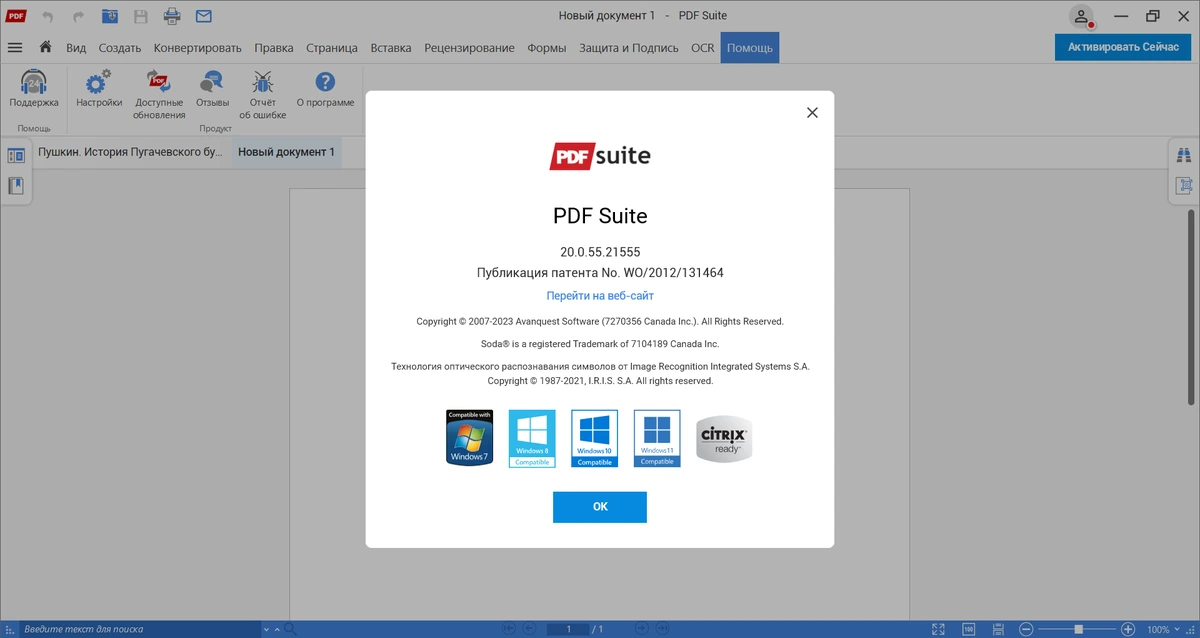Open the Вид tab
1200x638 pixels.
coord(76,48)
